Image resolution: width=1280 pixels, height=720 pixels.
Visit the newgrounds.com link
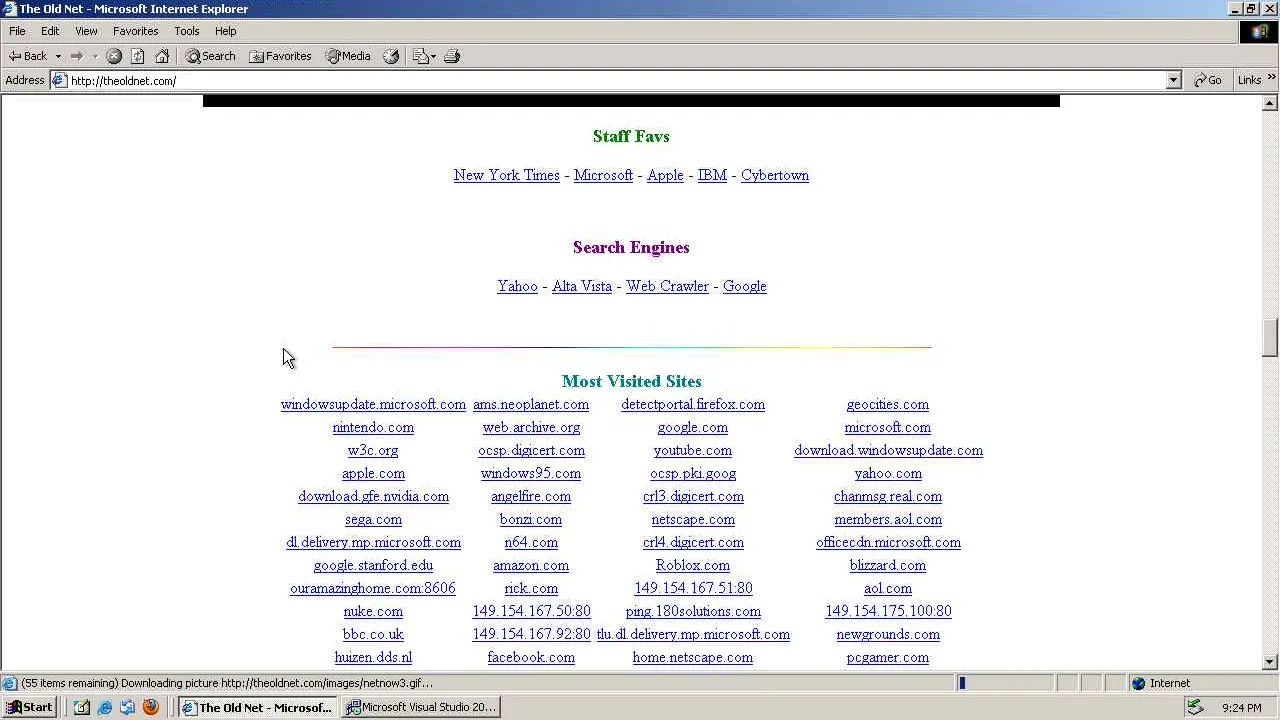pyautogui.click(x=888, y=634)
